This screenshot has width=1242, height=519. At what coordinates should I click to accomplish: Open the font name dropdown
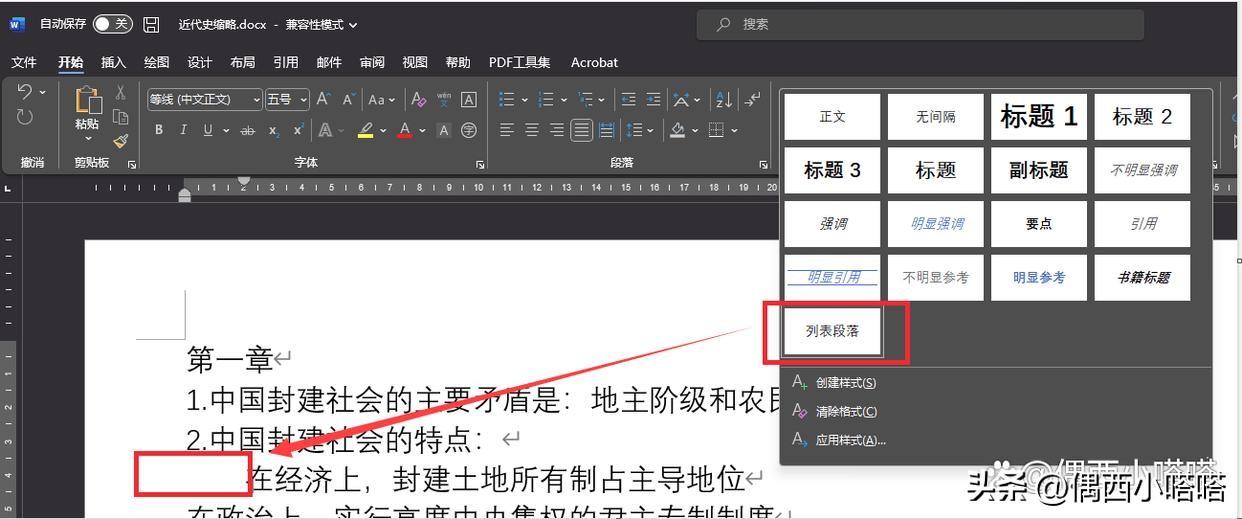pos(257,99)
